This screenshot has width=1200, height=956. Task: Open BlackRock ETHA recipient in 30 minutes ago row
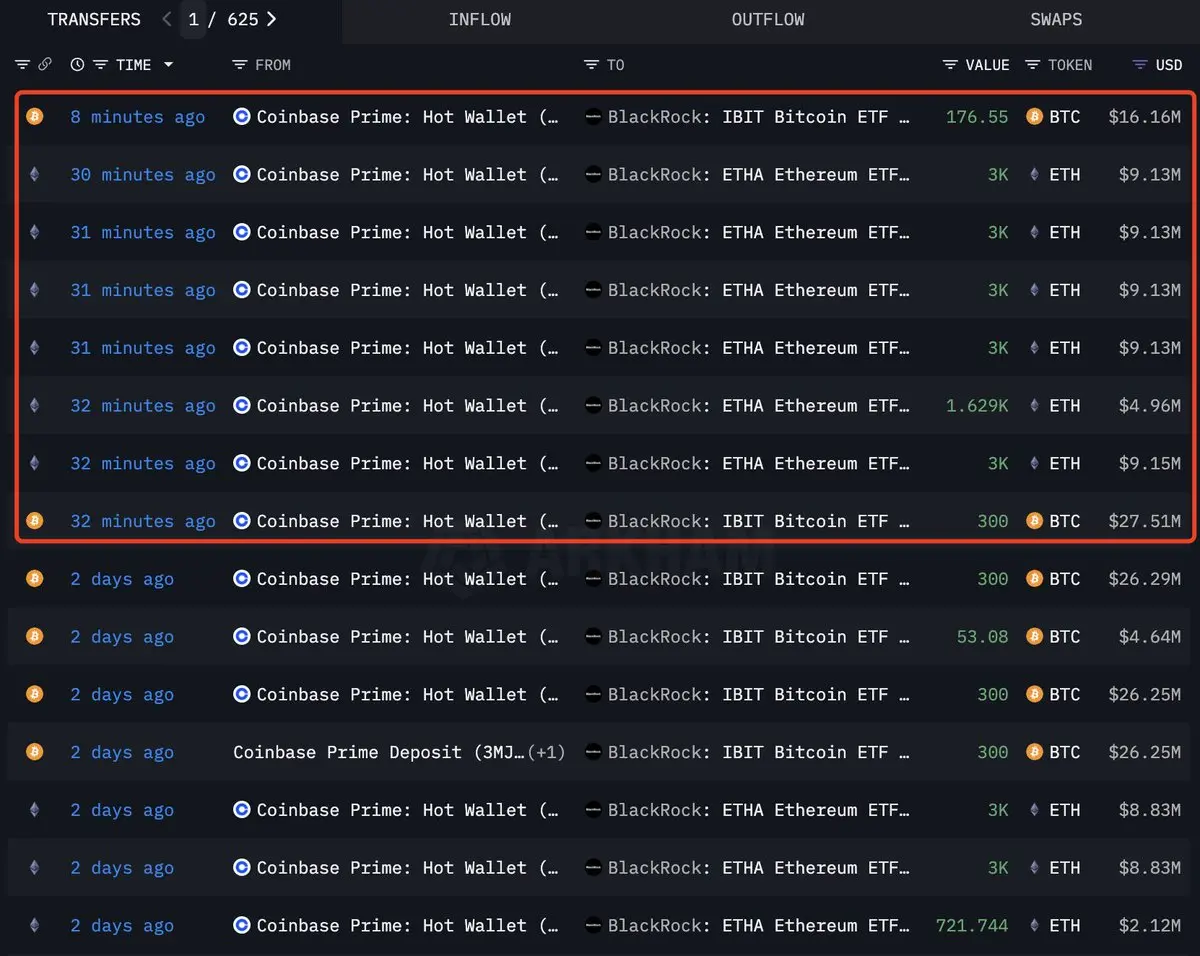759,175
